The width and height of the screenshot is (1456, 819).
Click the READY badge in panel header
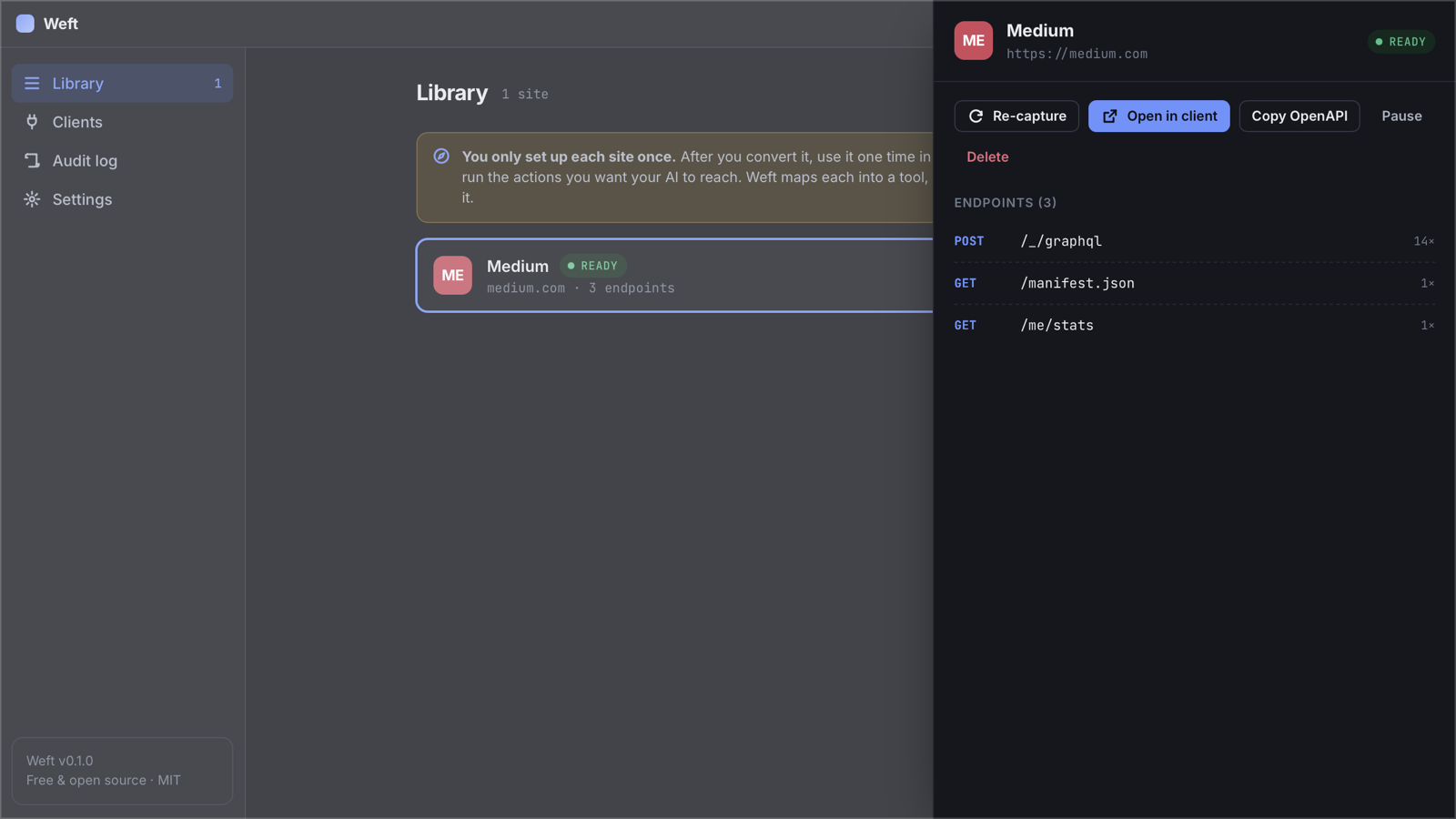(x=1400, y=42)
